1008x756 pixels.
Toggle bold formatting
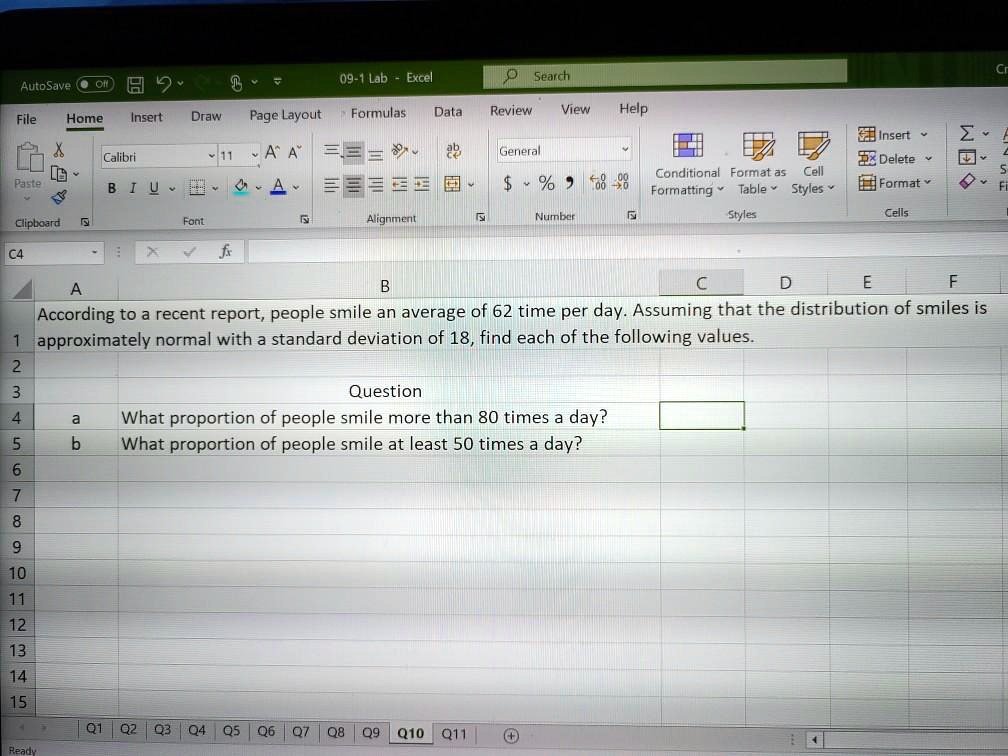pyautogui.click(x=111, y=188)
